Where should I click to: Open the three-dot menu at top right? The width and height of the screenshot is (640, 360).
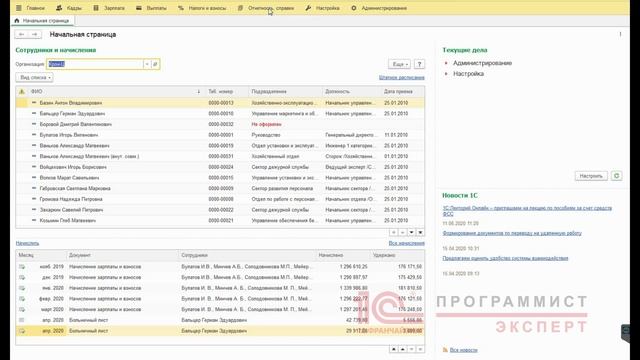point(620,34)
